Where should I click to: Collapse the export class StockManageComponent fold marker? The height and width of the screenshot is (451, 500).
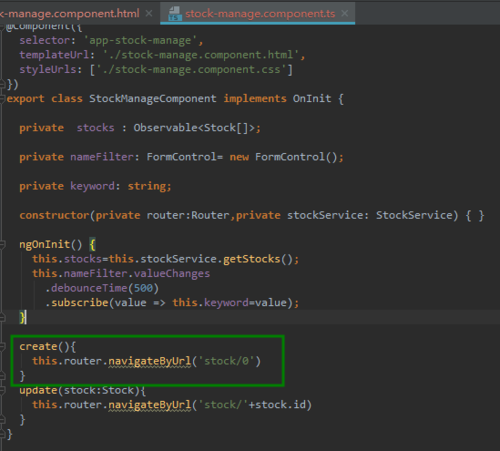click(x=2, y=99)
